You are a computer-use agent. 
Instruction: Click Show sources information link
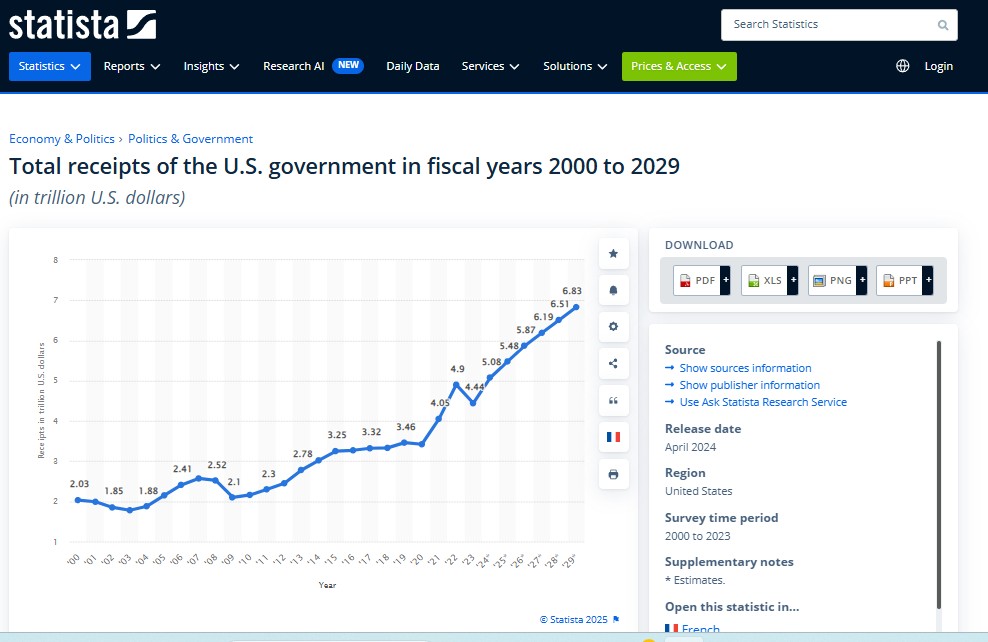[x=745, y=368]
